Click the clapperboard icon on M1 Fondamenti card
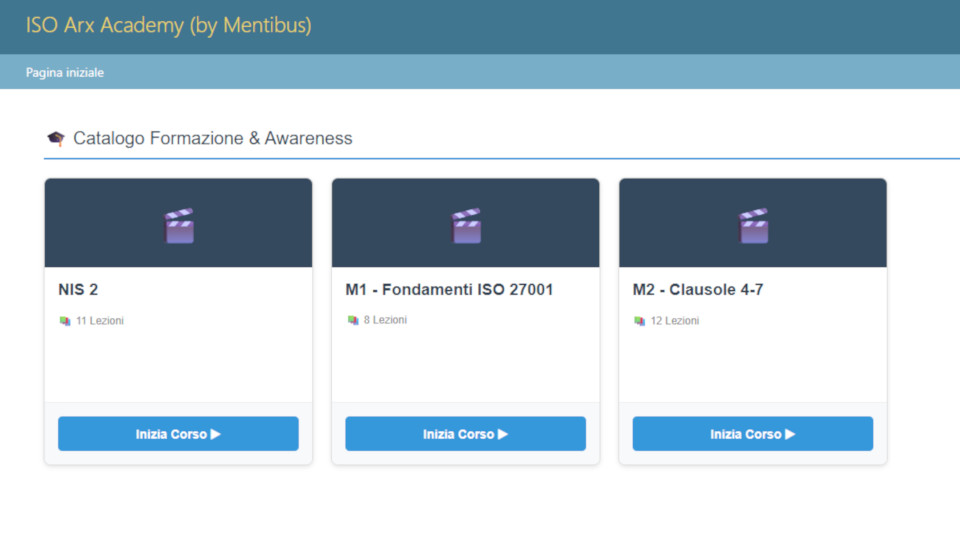This screenshot has height=542, width=960. coord(465,226)
